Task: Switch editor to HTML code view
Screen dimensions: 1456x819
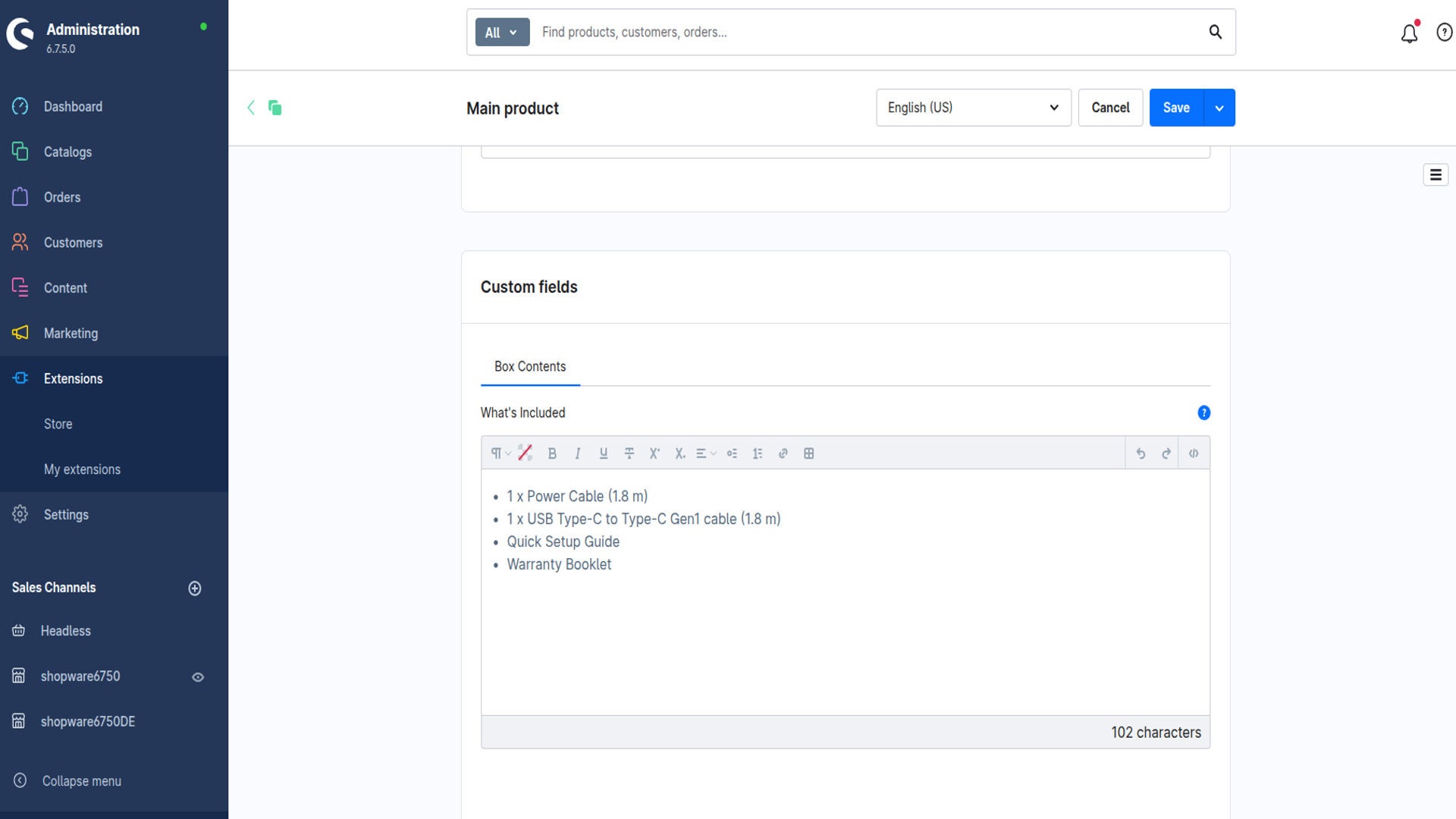Action: click(x=1194, y=453)
